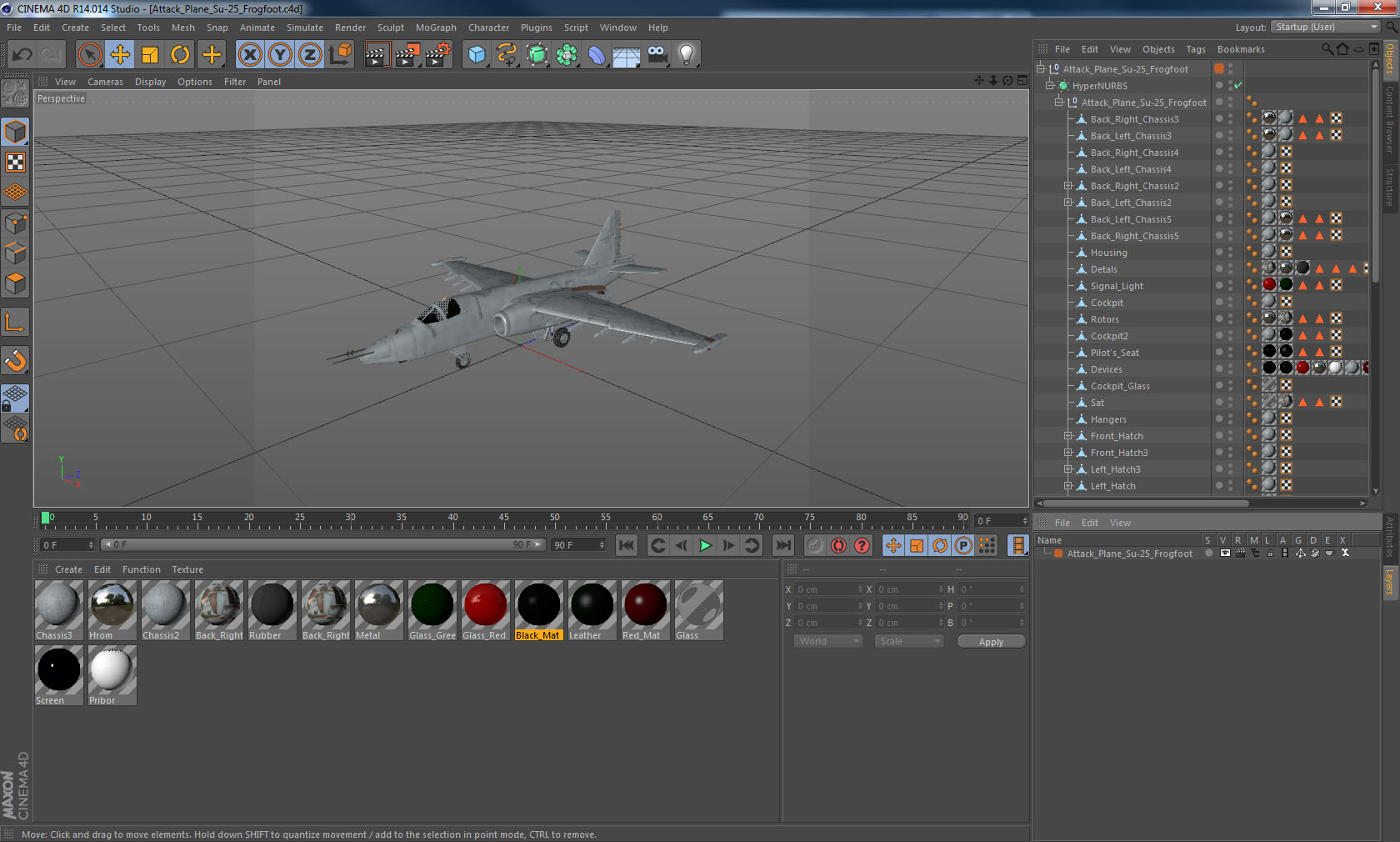Open the Content Browser side tab
The image size is (1400, 842).
pyautogui.click(x=1390, y=119)
